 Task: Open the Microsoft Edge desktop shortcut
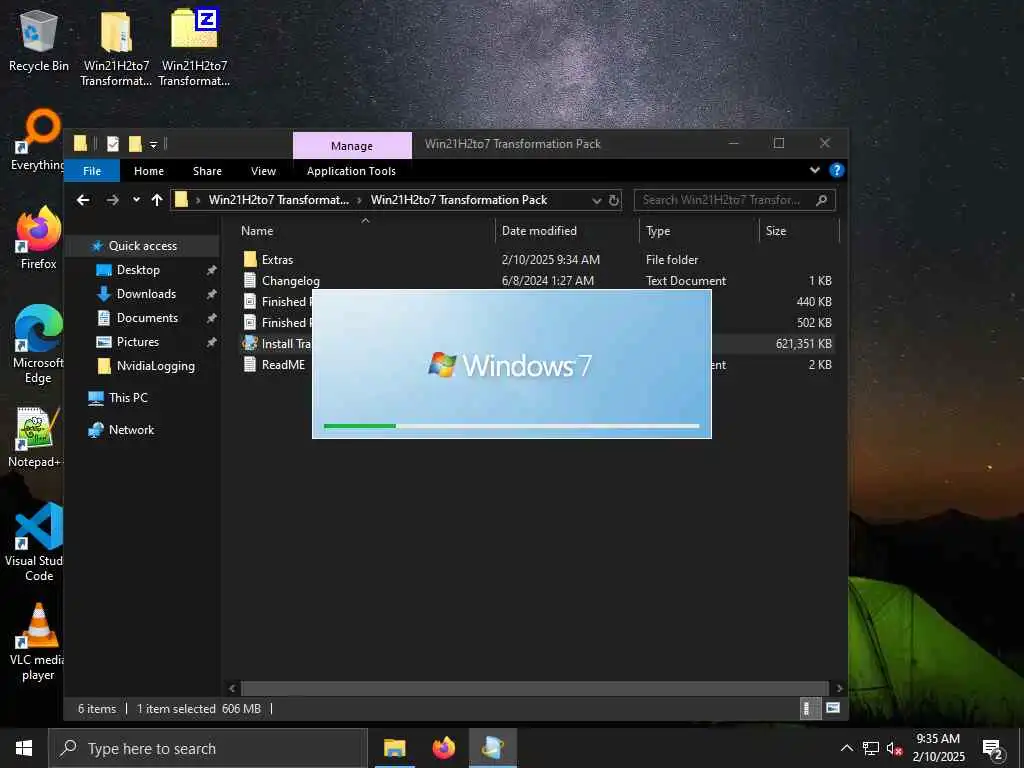click(38, 345)
